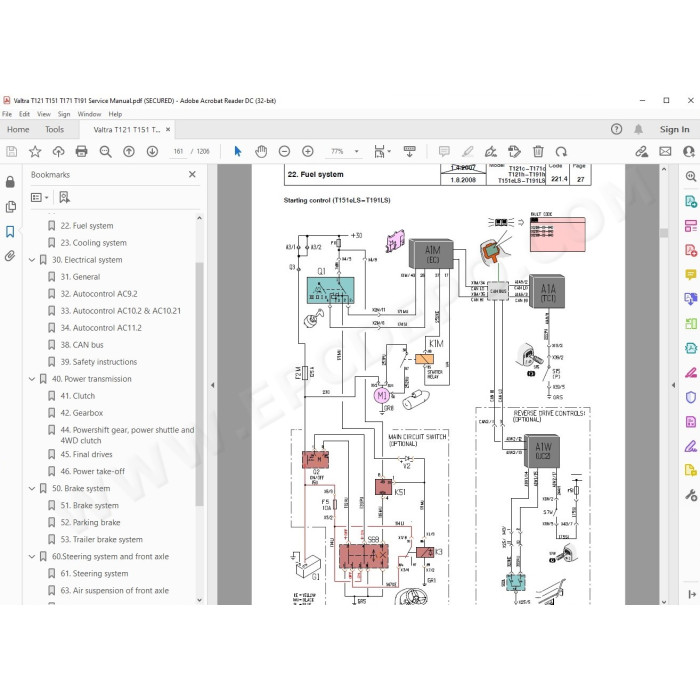The width and height of the screenshot is (700, 700).
Task: Open the 61. Steering system bookmark
Action: point(95,574)
